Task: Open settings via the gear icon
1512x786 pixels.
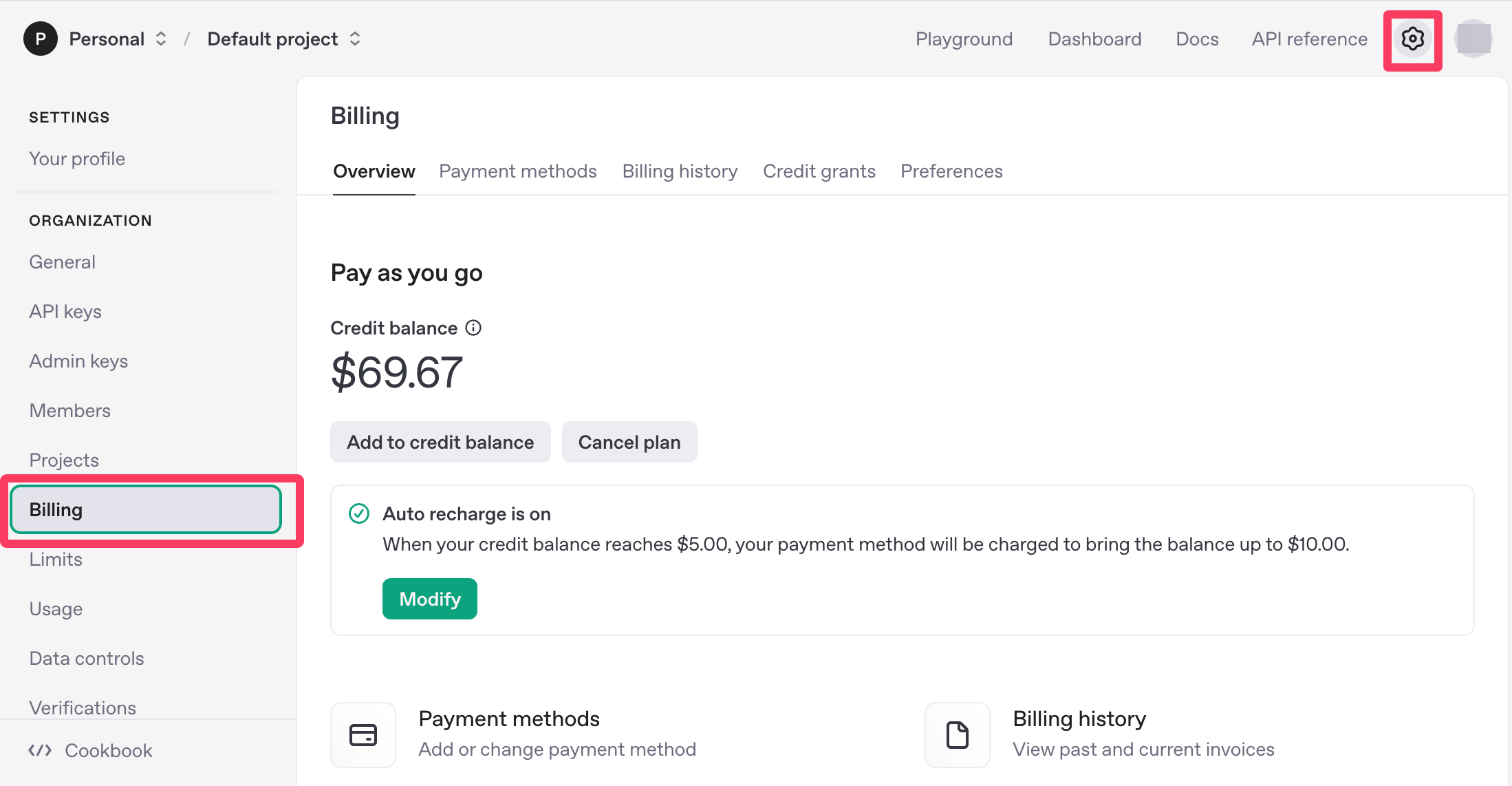Action: [x=1412, y=39]
